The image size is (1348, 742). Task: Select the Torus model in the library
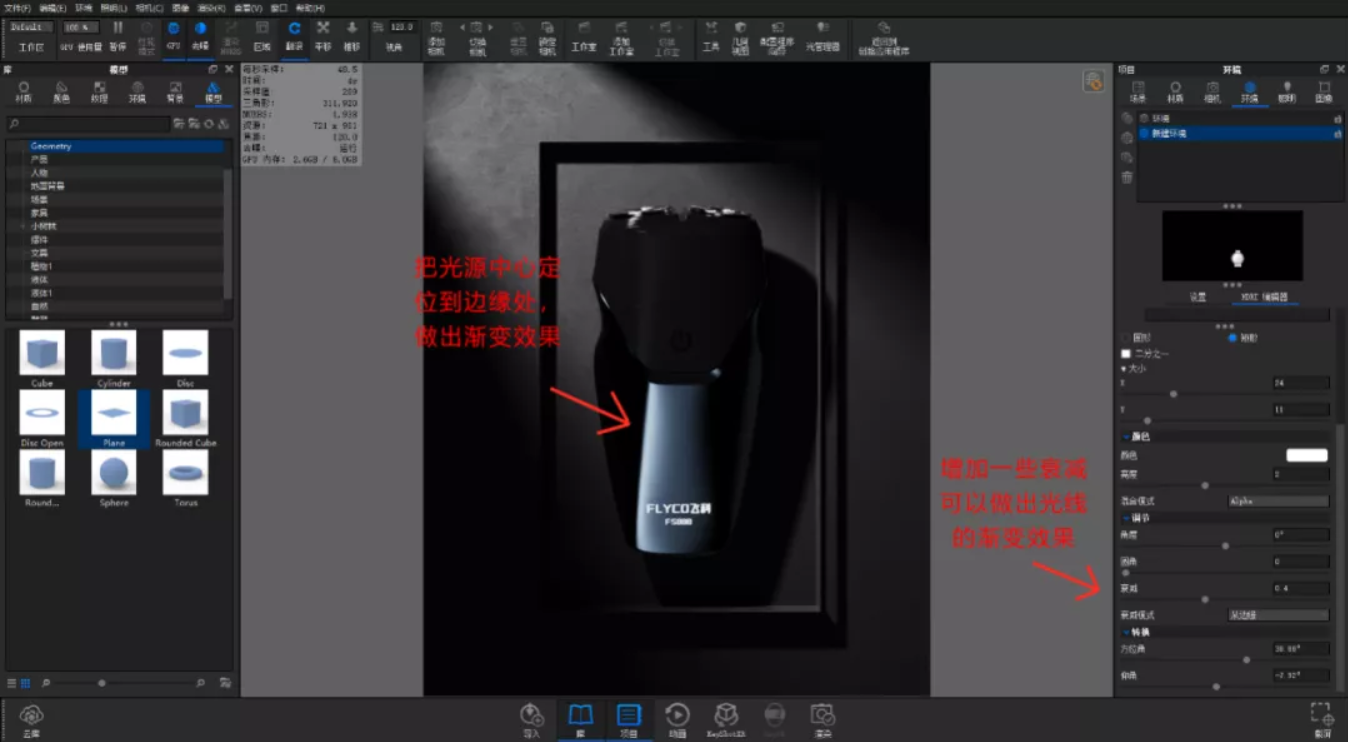click(x=186, y=472)
